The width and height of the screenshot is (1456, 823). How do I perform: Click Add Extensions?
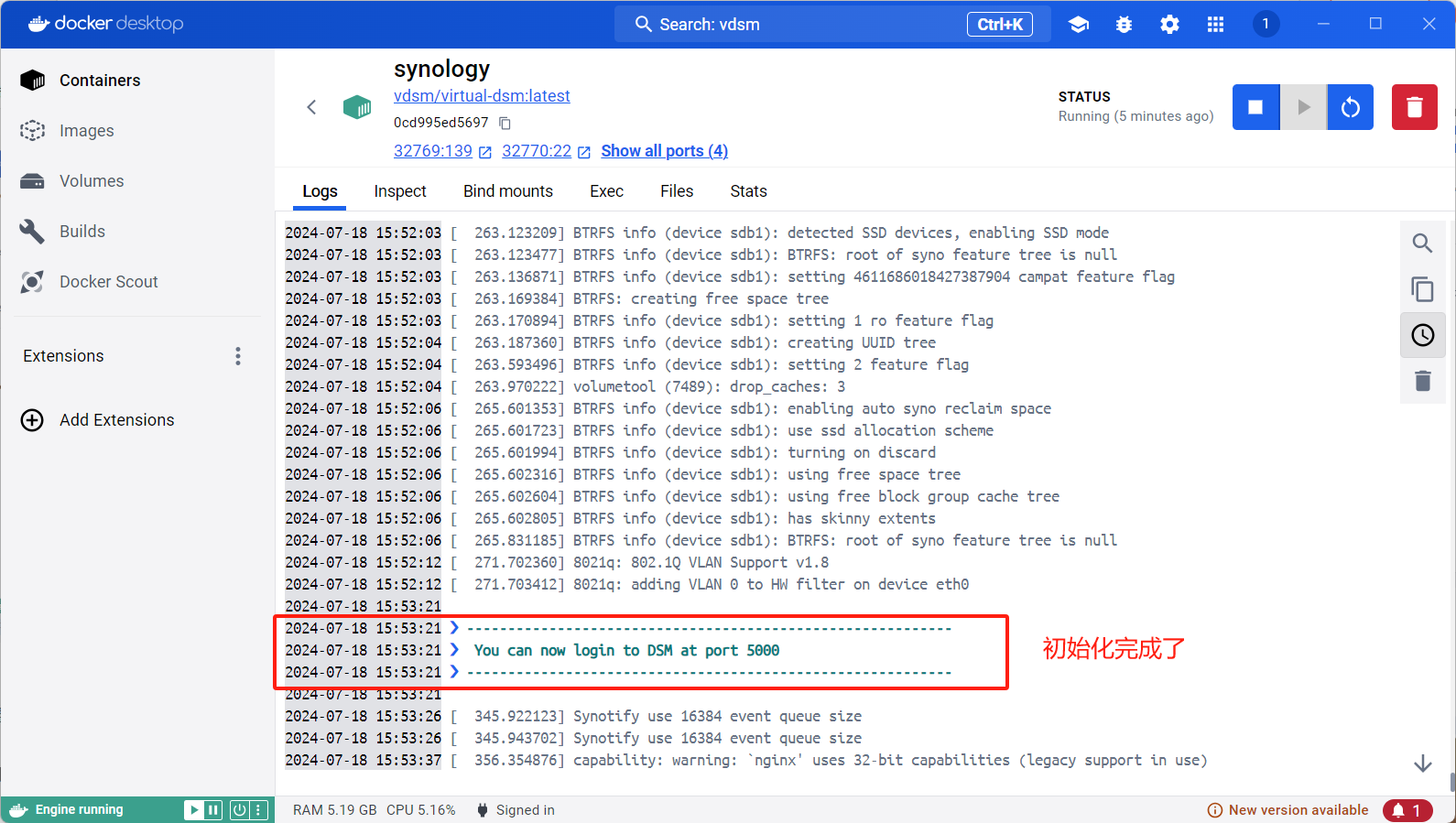pos(98,420)
